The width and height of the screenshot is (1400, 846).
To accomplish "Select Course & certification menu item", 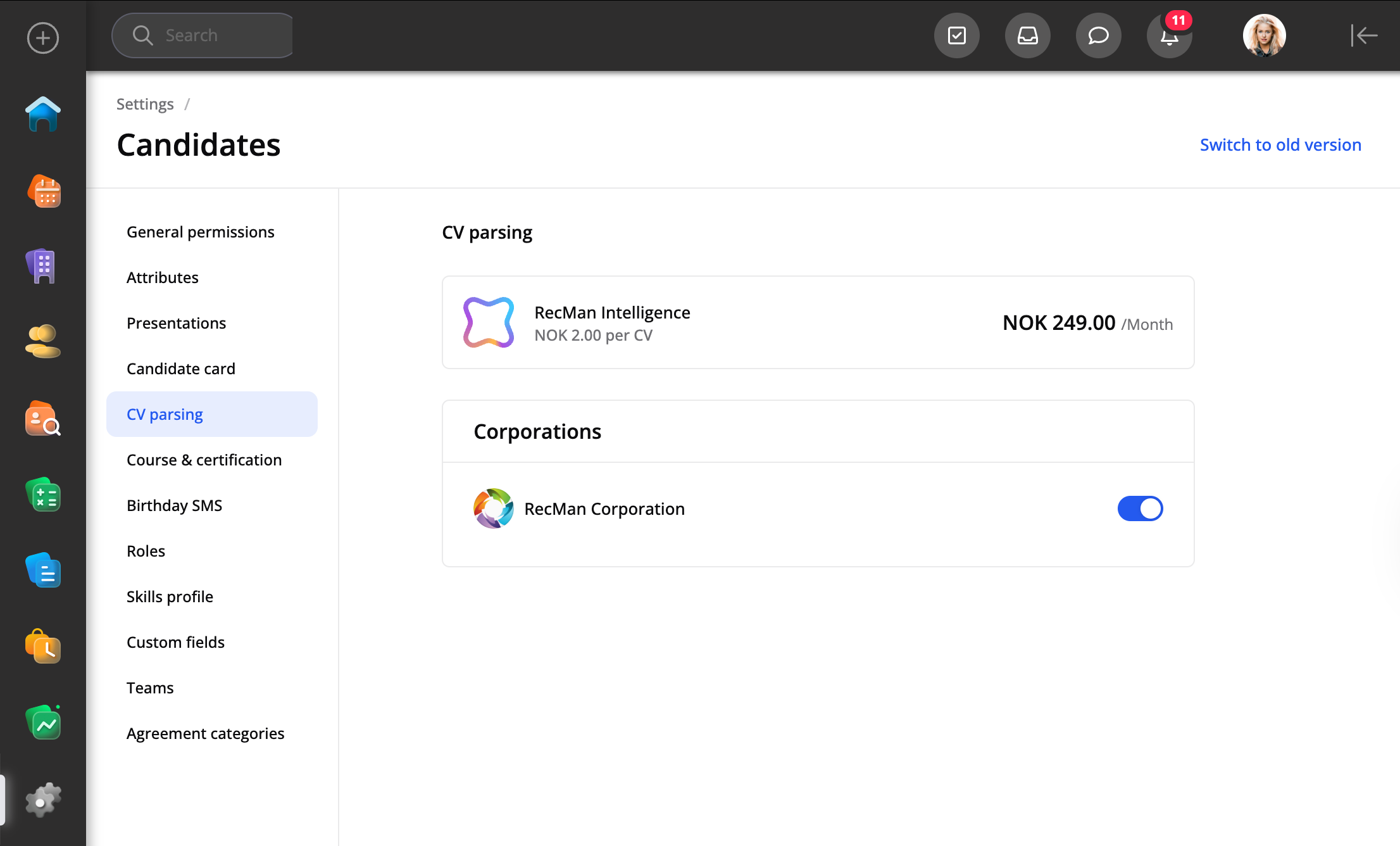I will (x=204, y=460).
